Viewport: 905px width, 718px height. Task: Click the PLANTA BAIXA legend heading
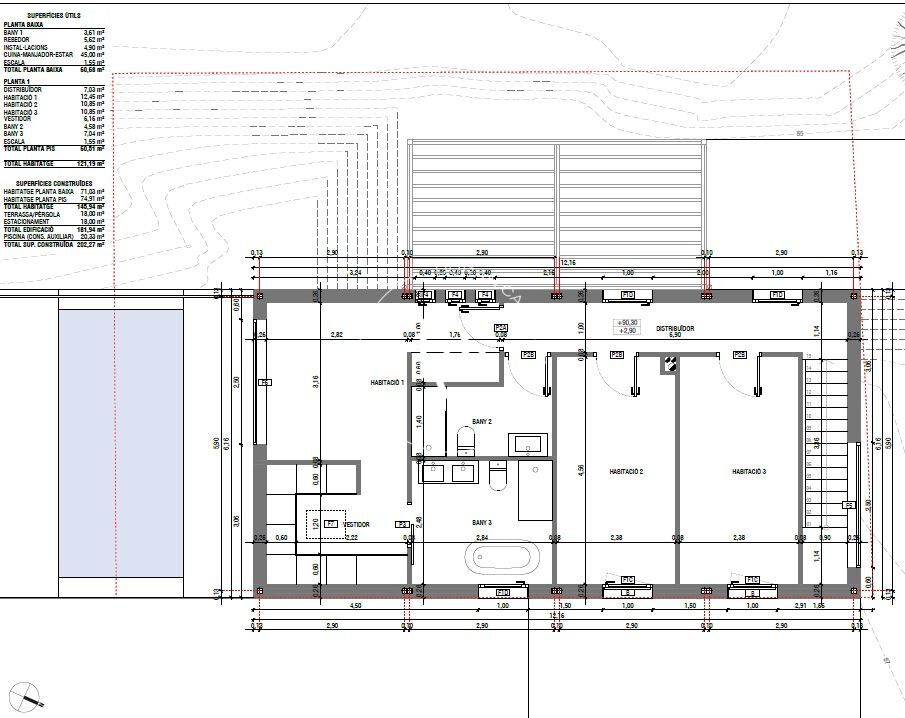point(23,25)
